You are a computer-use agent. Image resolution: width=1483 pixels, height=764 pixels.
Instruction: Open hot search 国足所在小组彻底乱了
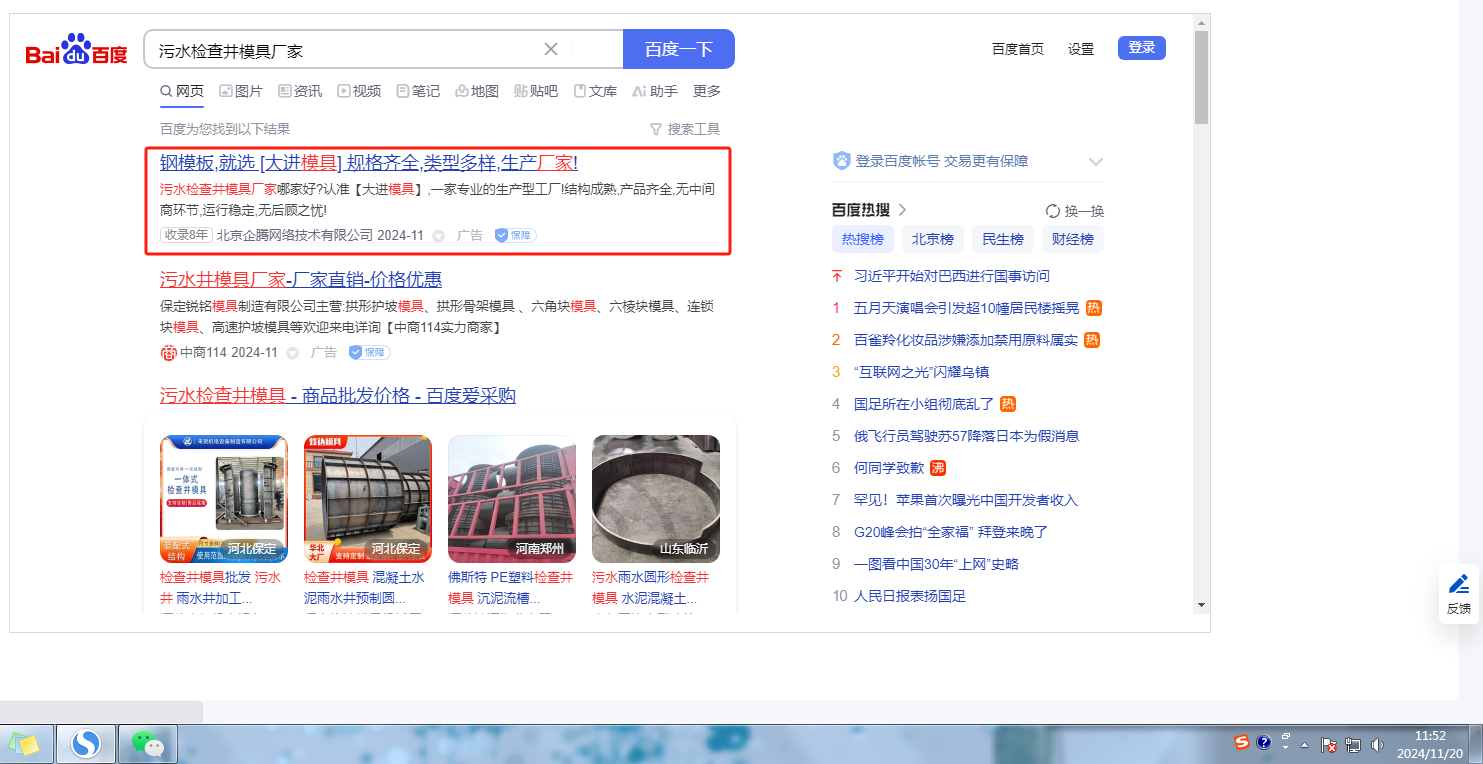[x=924, y=404]
